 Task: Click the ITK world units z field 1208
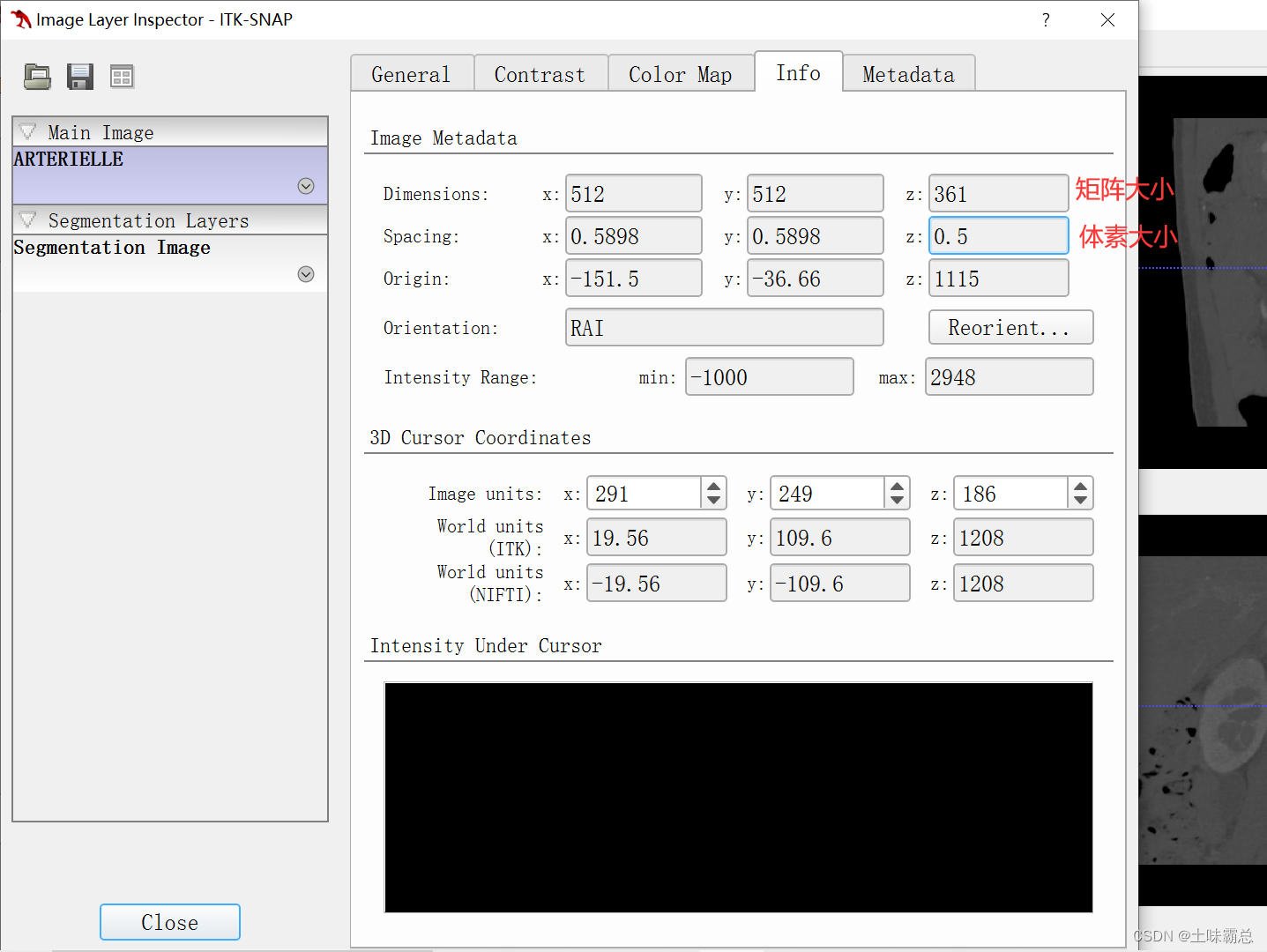(1024, 538)
